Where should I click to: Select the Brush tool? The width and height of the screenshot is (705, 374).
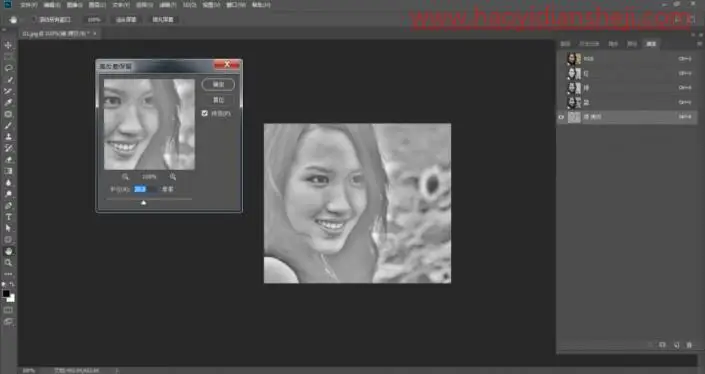pyautogui.click(x=8, y=125)
